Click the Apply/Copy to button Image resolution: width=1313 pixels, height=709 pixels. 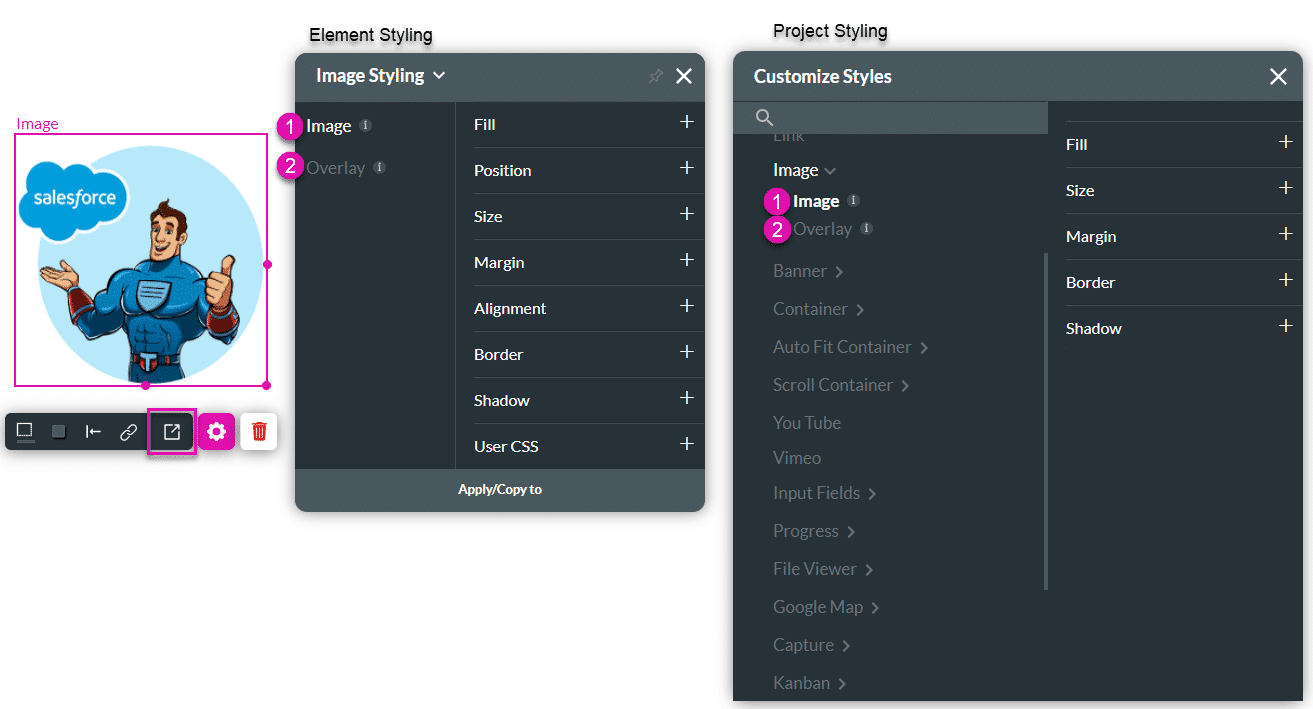point(499,489)
